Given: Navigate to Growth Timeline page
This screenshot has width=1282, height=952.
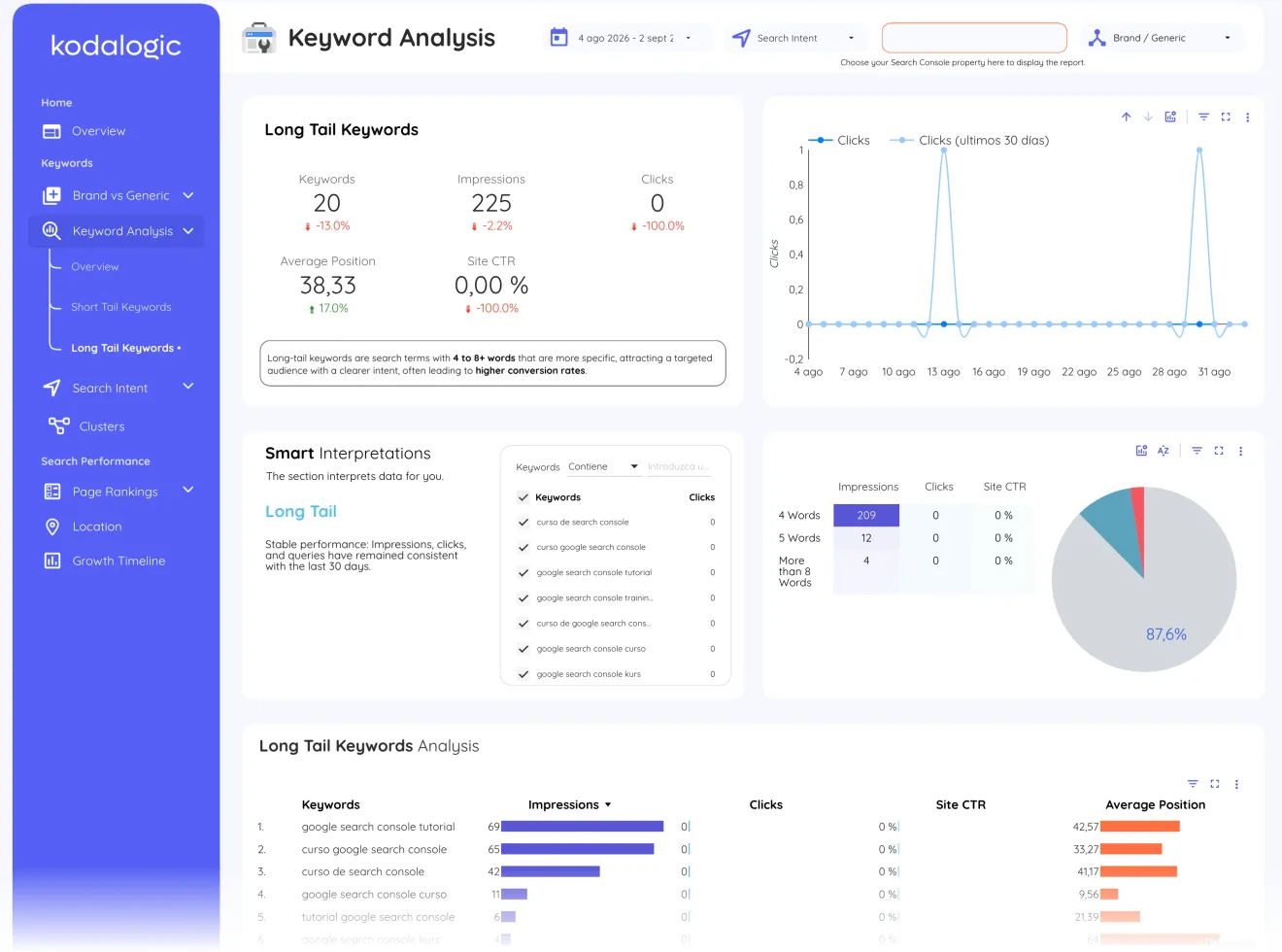Looking at the screenshot, I should pos(118,561).
